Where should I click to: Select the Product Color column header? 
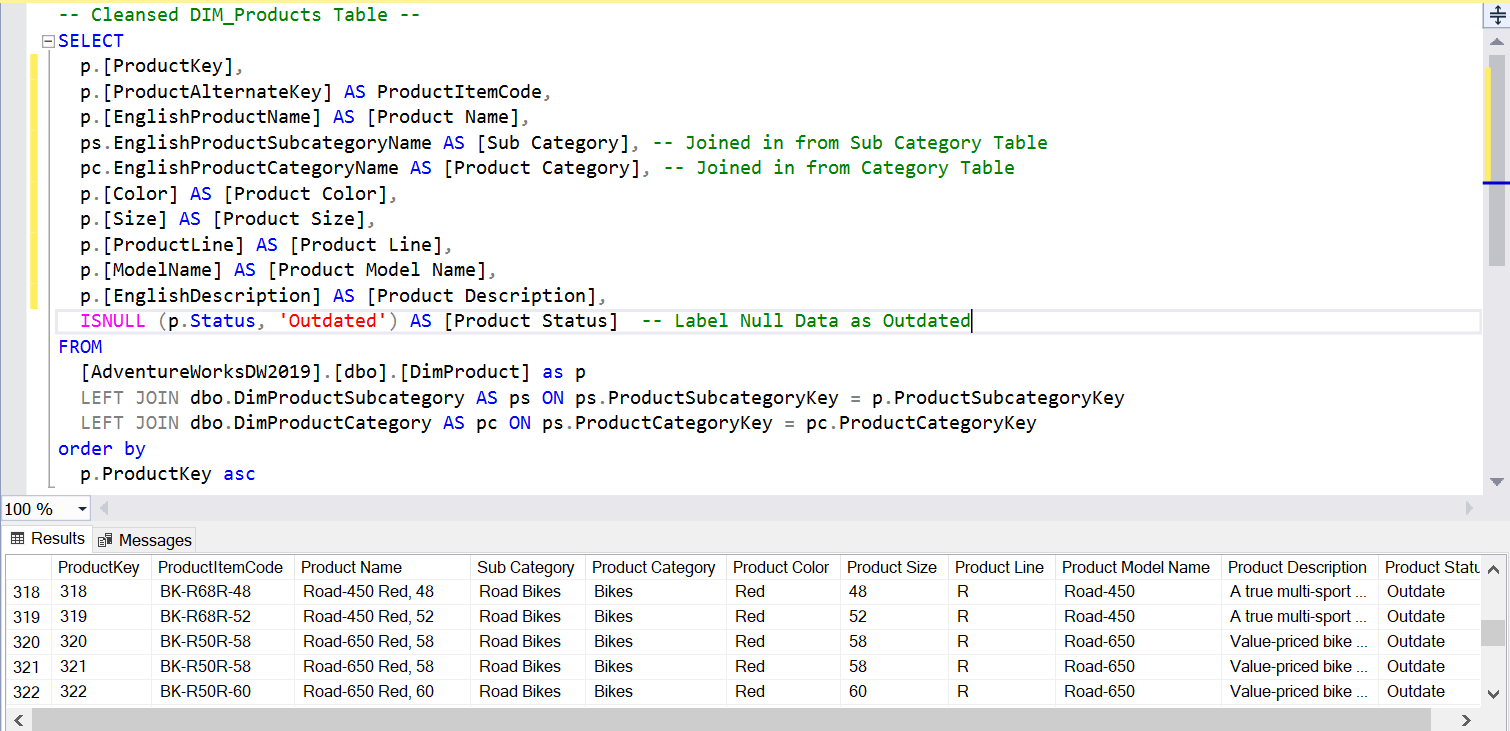click(x=783, y=567)
